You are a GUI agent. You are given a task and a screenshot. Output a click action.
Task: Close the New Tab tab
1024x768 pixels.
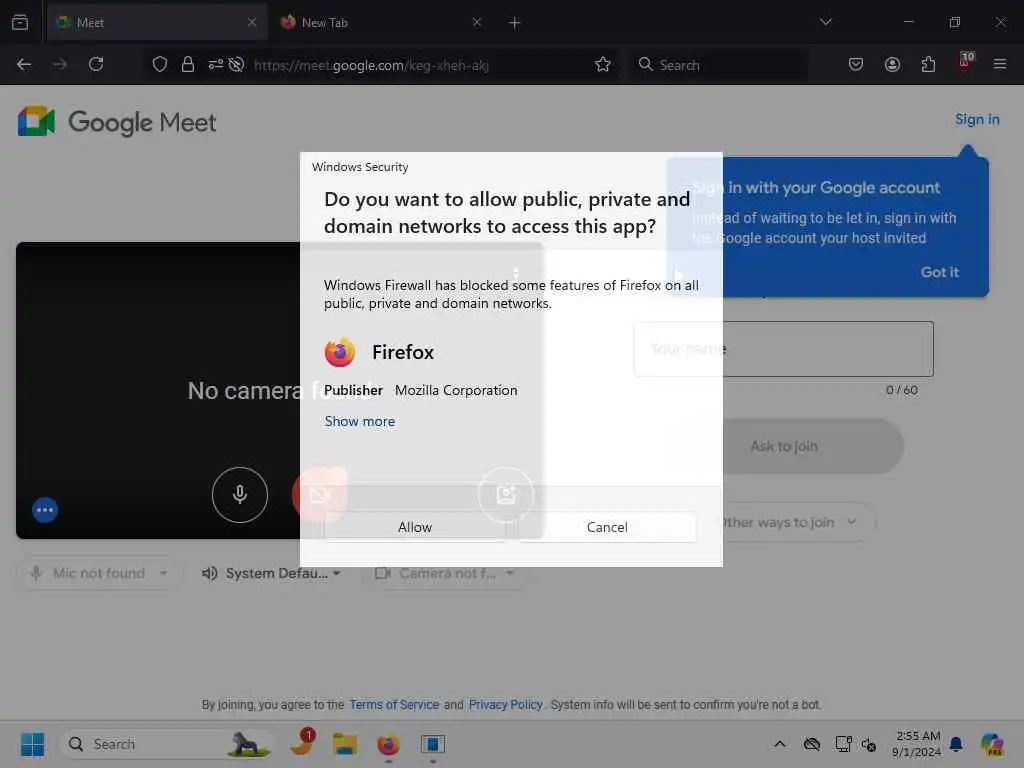click(477, 22)
